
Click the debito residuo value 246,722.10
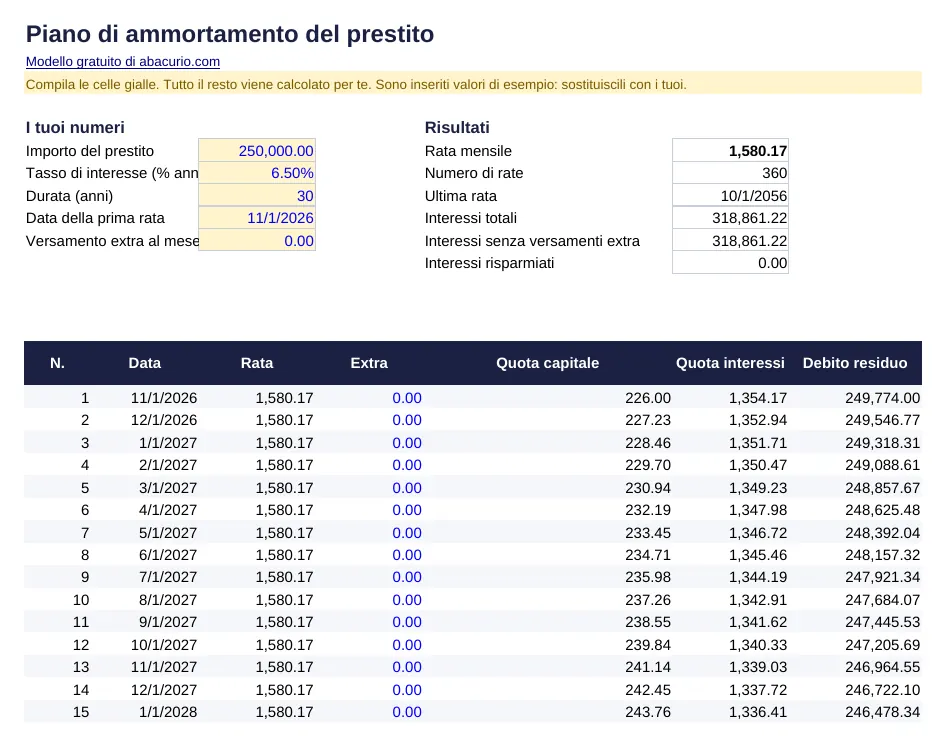pyautogui.click(x=883, y=690)
